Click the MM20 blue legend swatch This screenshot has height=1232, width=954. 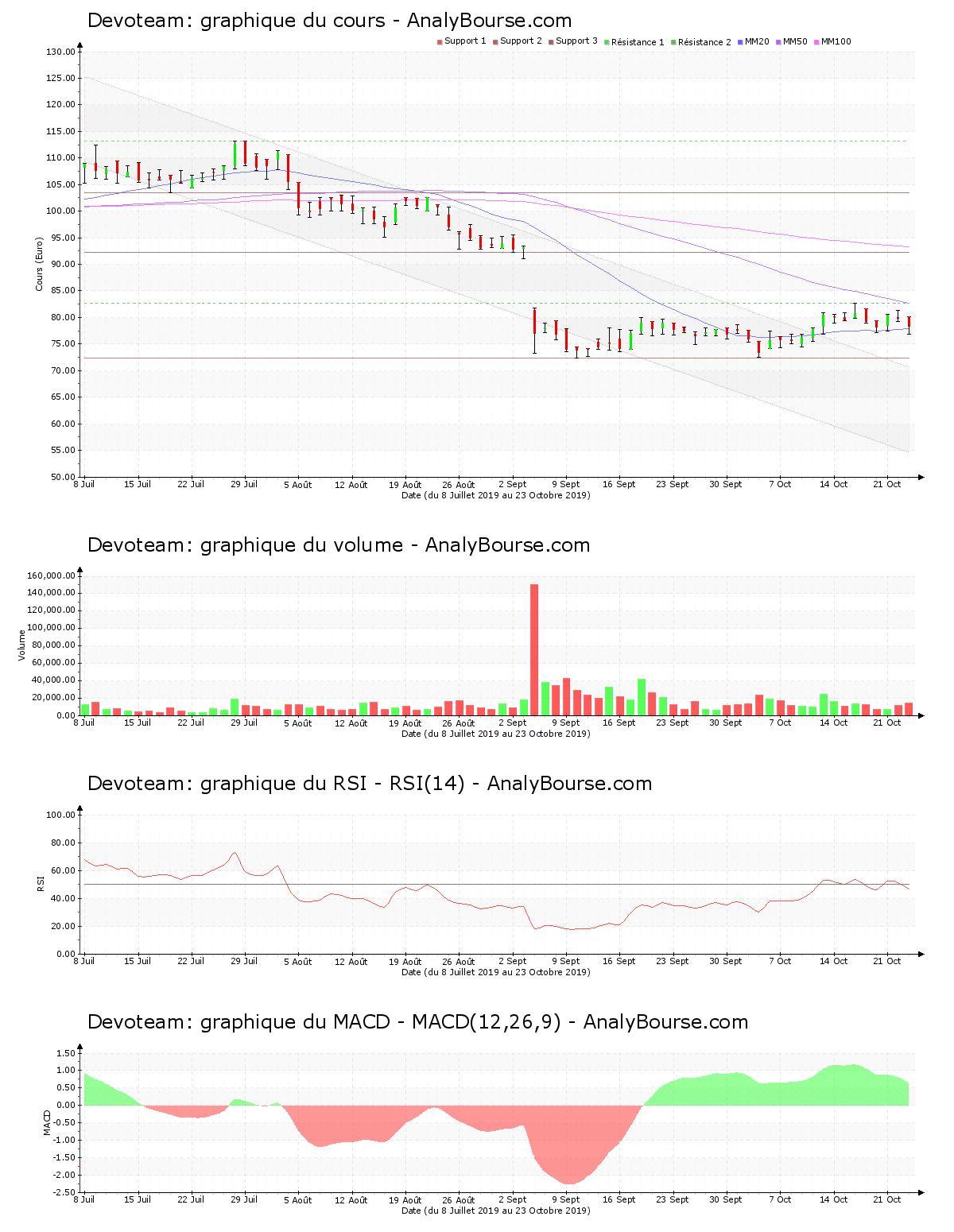pyautogui.click(x=740, y=42)
